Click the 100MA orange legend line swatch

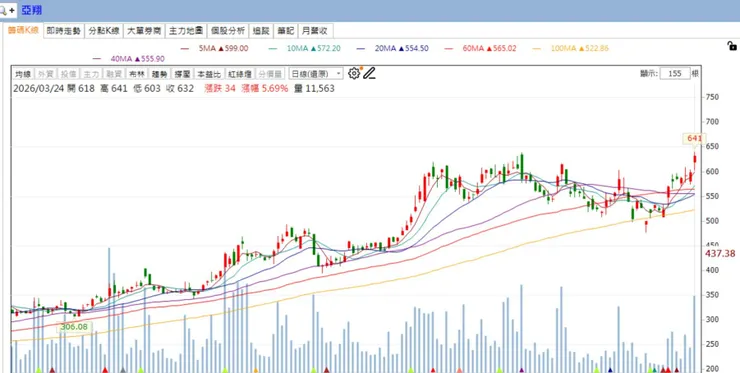click(536, 48)
